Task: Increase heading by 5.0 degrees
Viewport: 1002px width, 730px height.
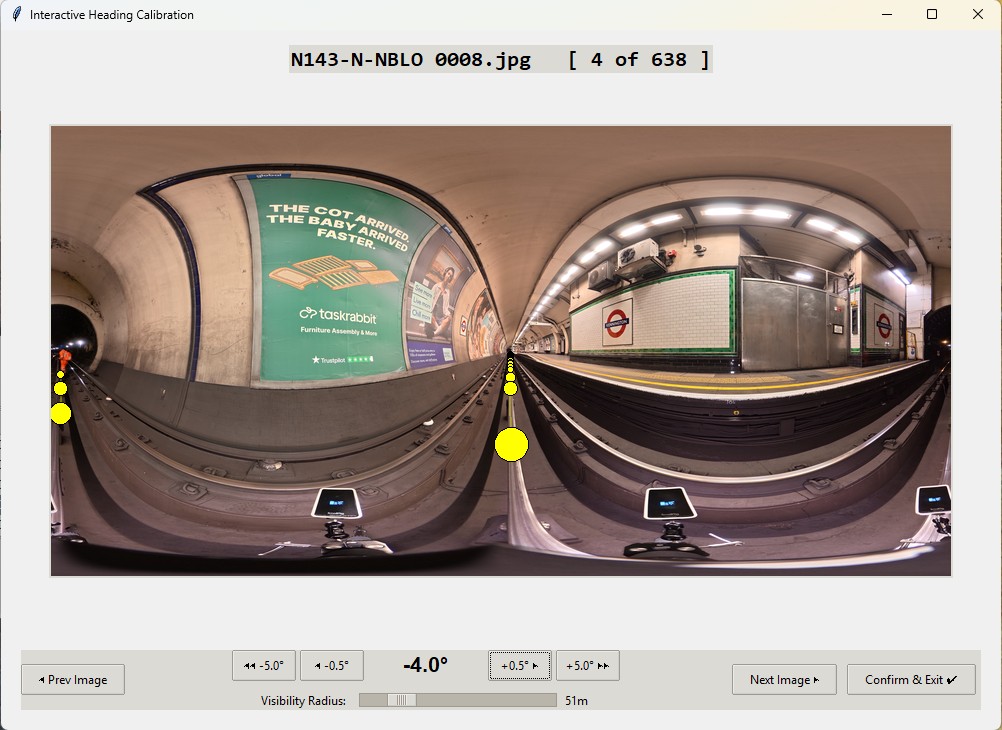Action: coord(587,665)
